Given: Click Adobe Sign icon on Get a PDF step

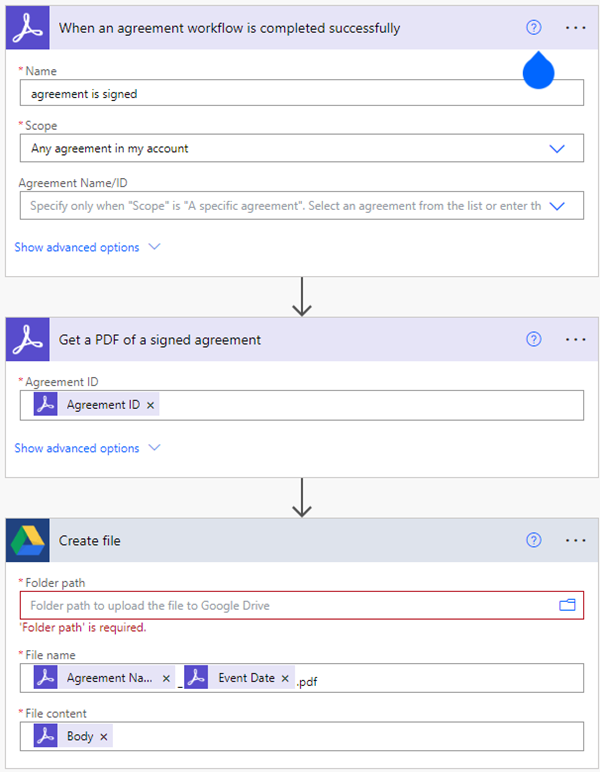Looking at the screenshot, I should (28, 340).
